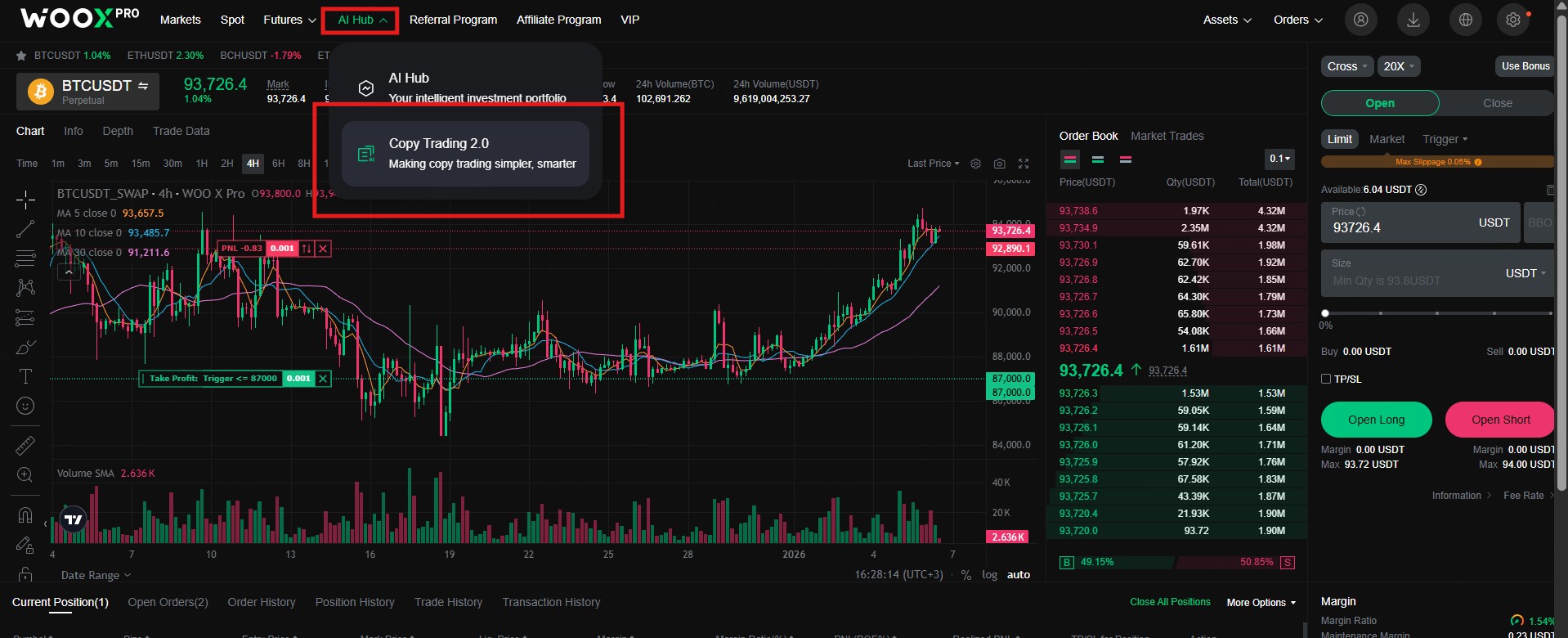Viewport: 1568px width, 638px height.
Task: Switch to the Close position toggle
Action: pos(1497,103)
